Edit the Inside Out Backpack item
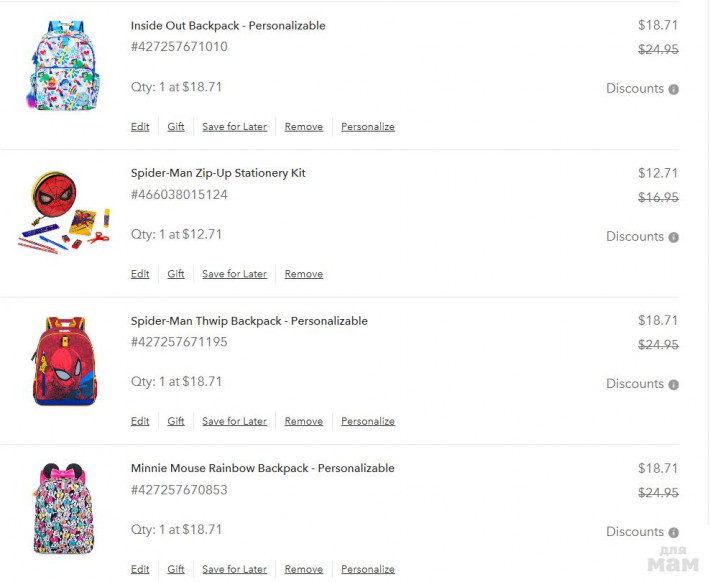This screenshot has width=710, height=582. point(140,127)
